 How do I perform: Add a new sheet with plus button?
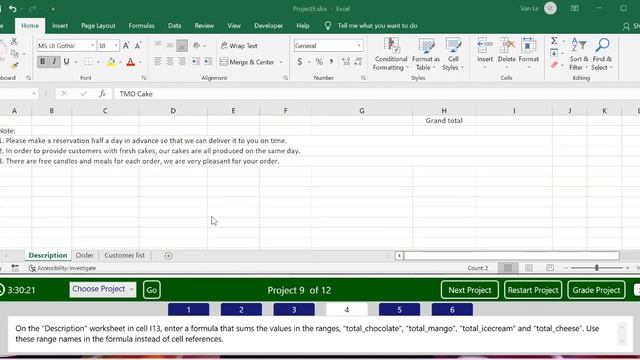tap(168, 256)
